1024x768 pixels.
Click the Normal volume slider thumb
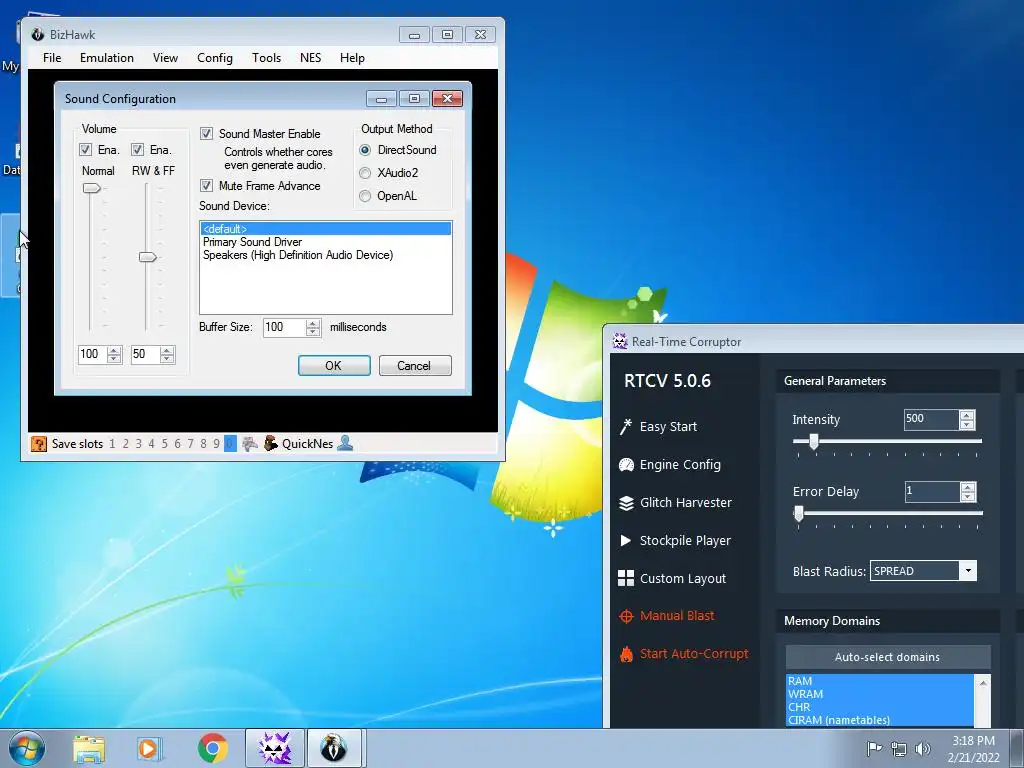(x=91, y=188)
